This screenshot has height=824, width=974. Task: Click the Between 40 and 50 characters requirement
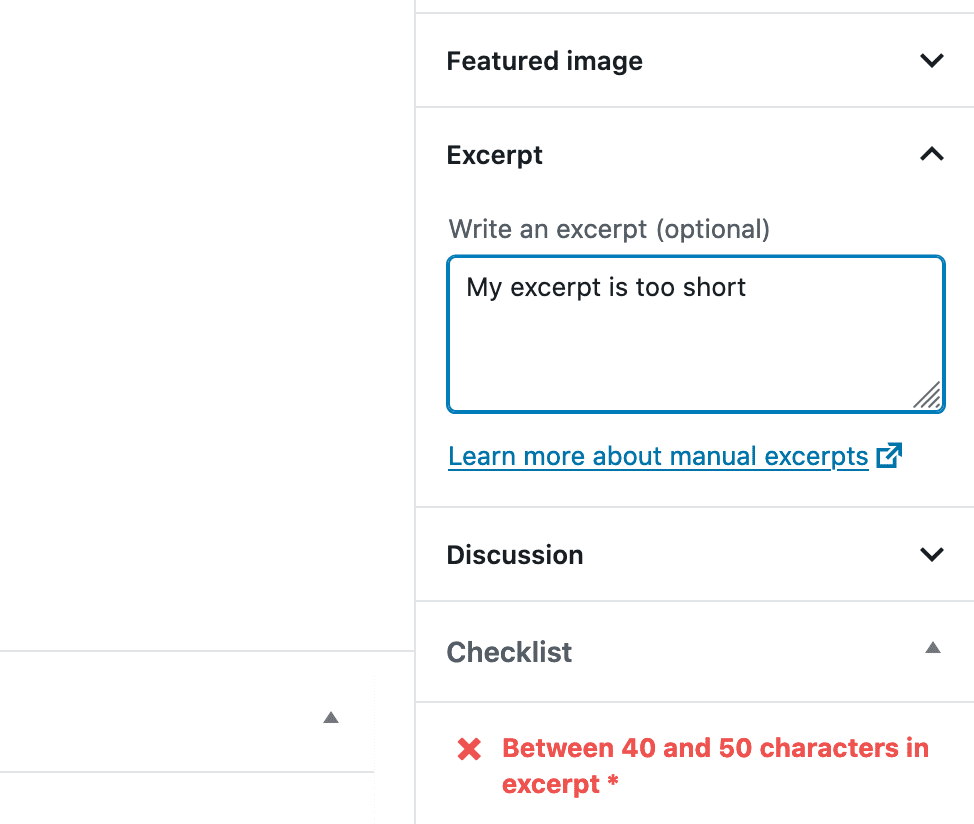[714, 749]
